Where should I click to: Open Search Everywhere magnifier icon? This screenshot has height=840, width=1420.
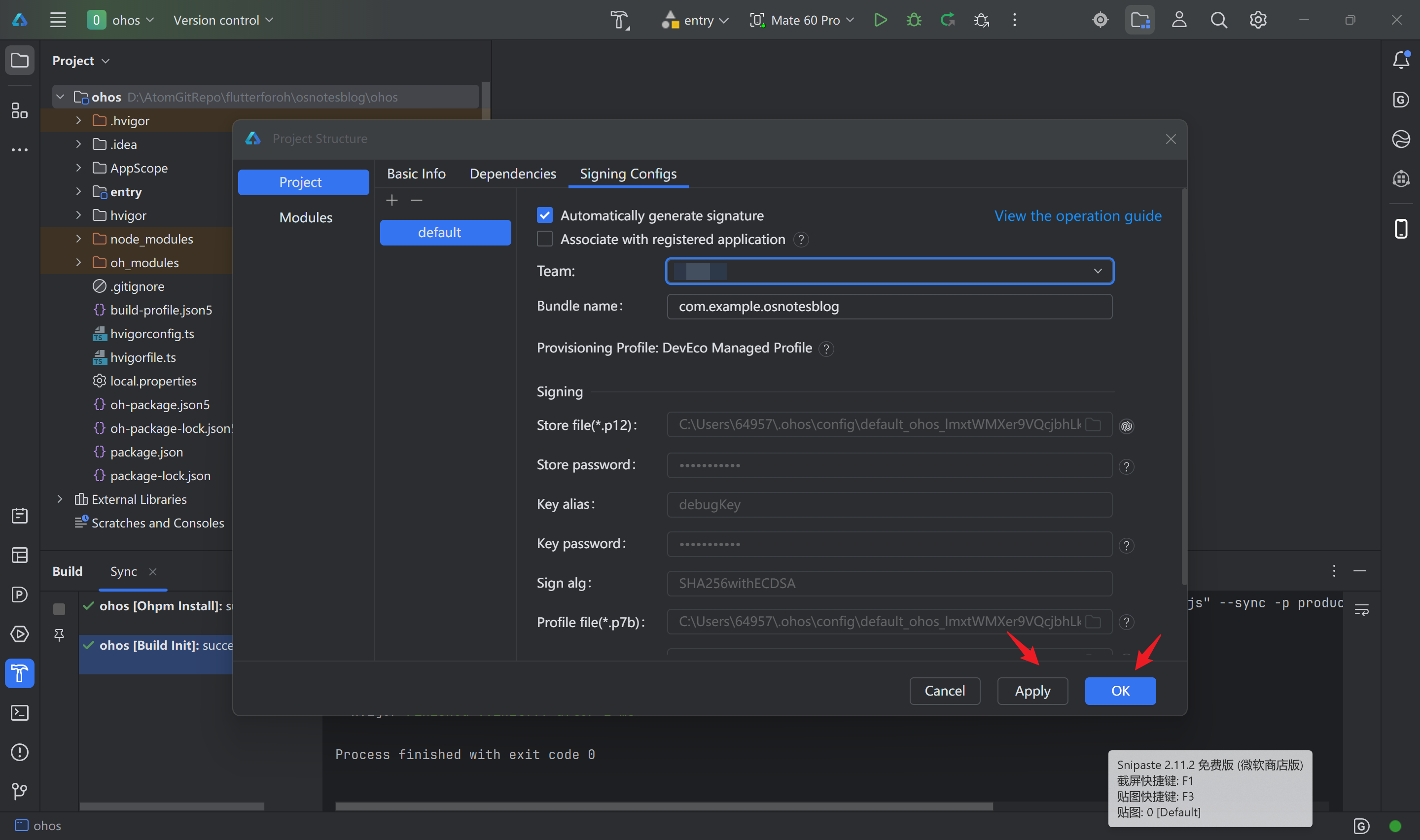(x=1218, y=20)
